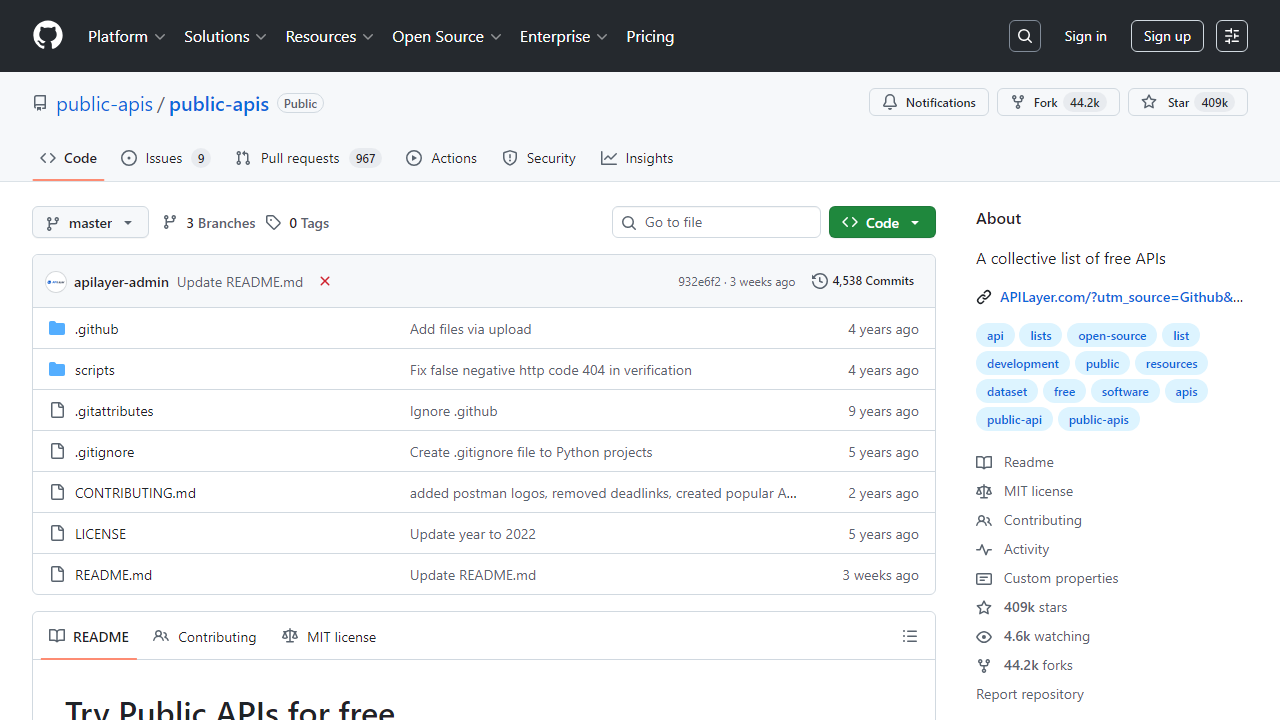This screenshot has width=1280, height=720.
Task: Click the GitHub home logo
Action: (x=47, y=36)
